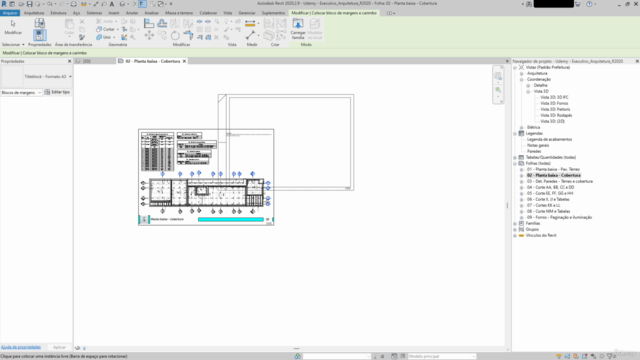Click the Text tool icon in quick access toolbar

tap(111, 4)
